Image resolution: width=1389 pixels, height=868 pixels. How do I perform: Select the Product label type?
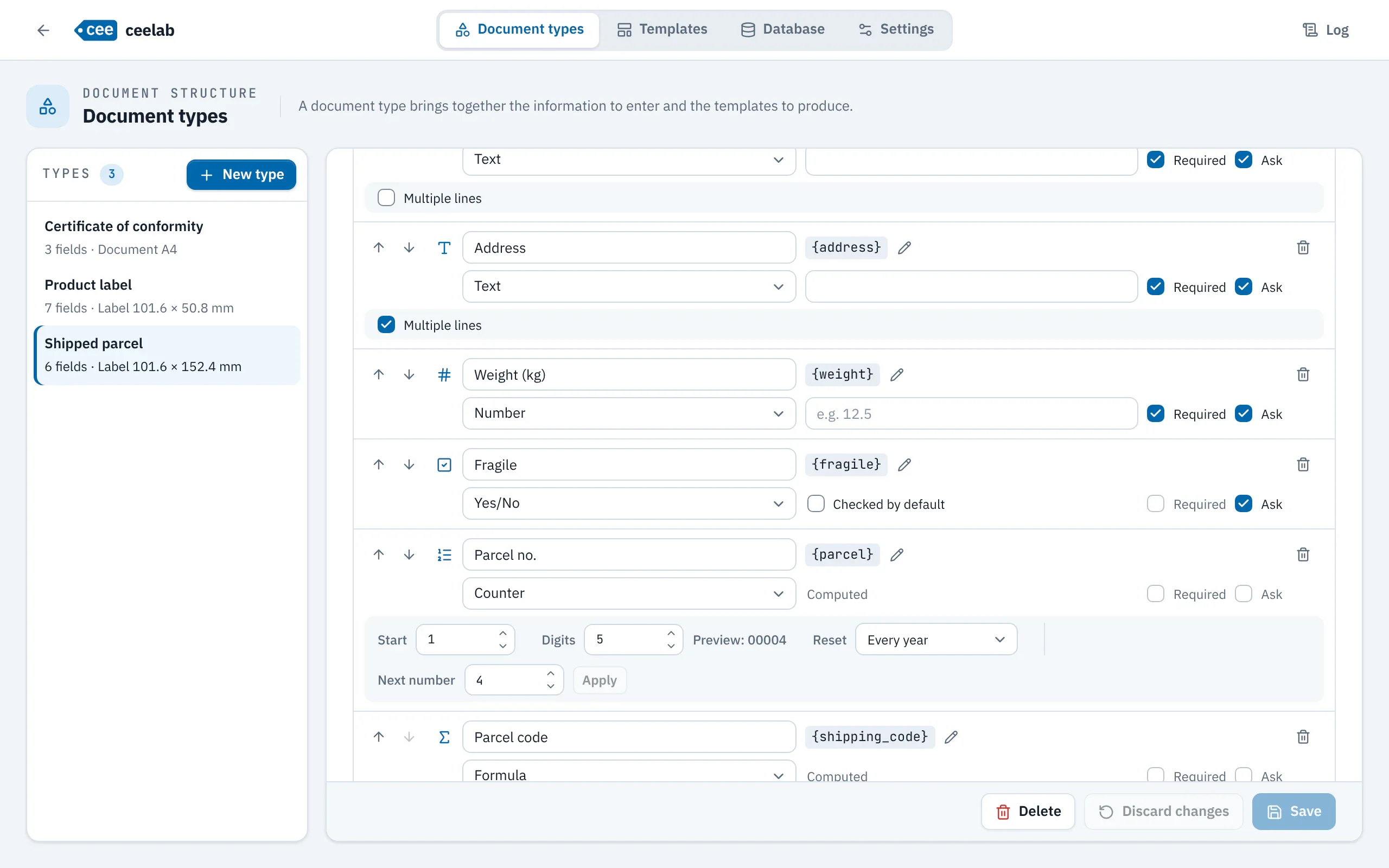[x=167, y=296]
